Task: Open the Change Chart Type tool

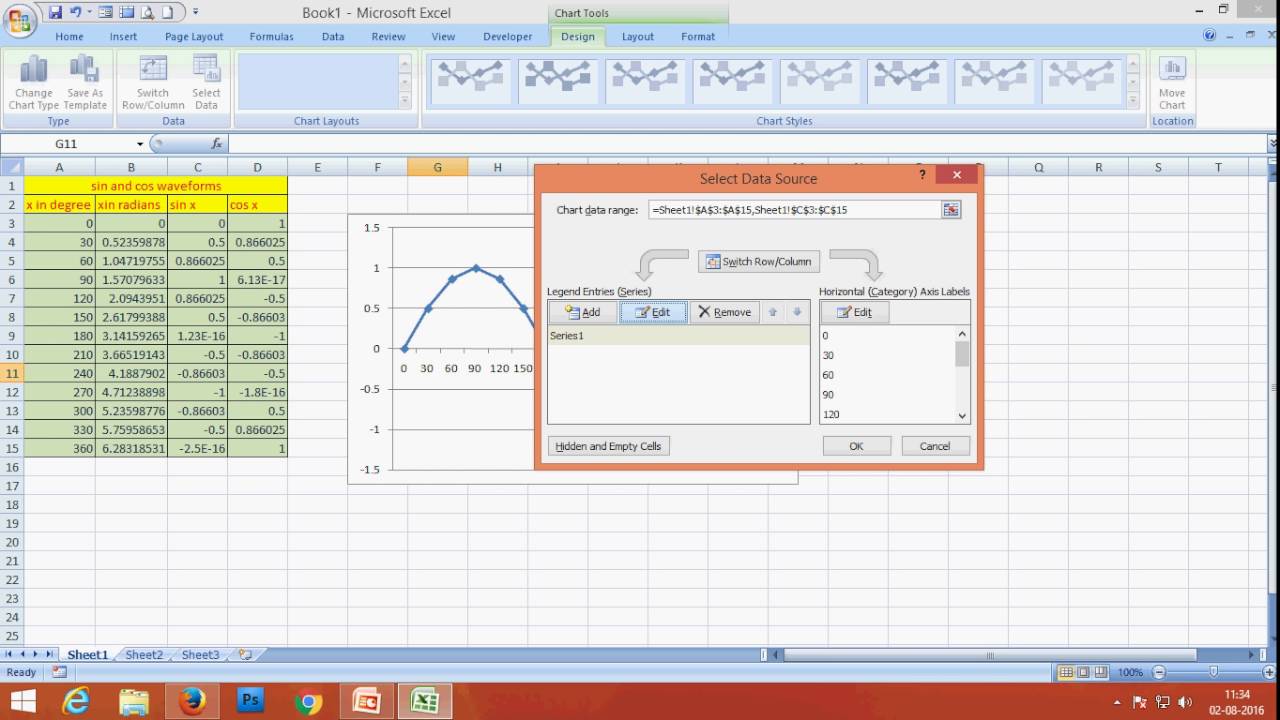Action: click(x=34, y=83)
